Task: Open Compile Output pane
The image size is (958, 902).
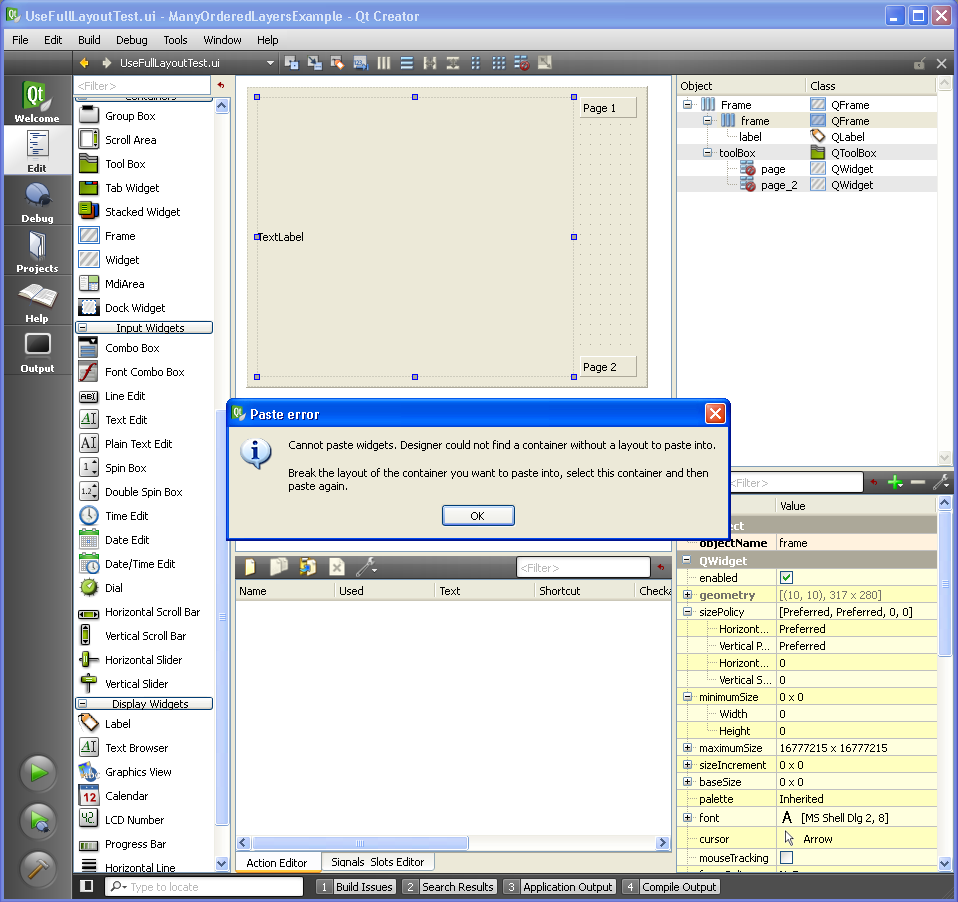Action: coord(671,887)
